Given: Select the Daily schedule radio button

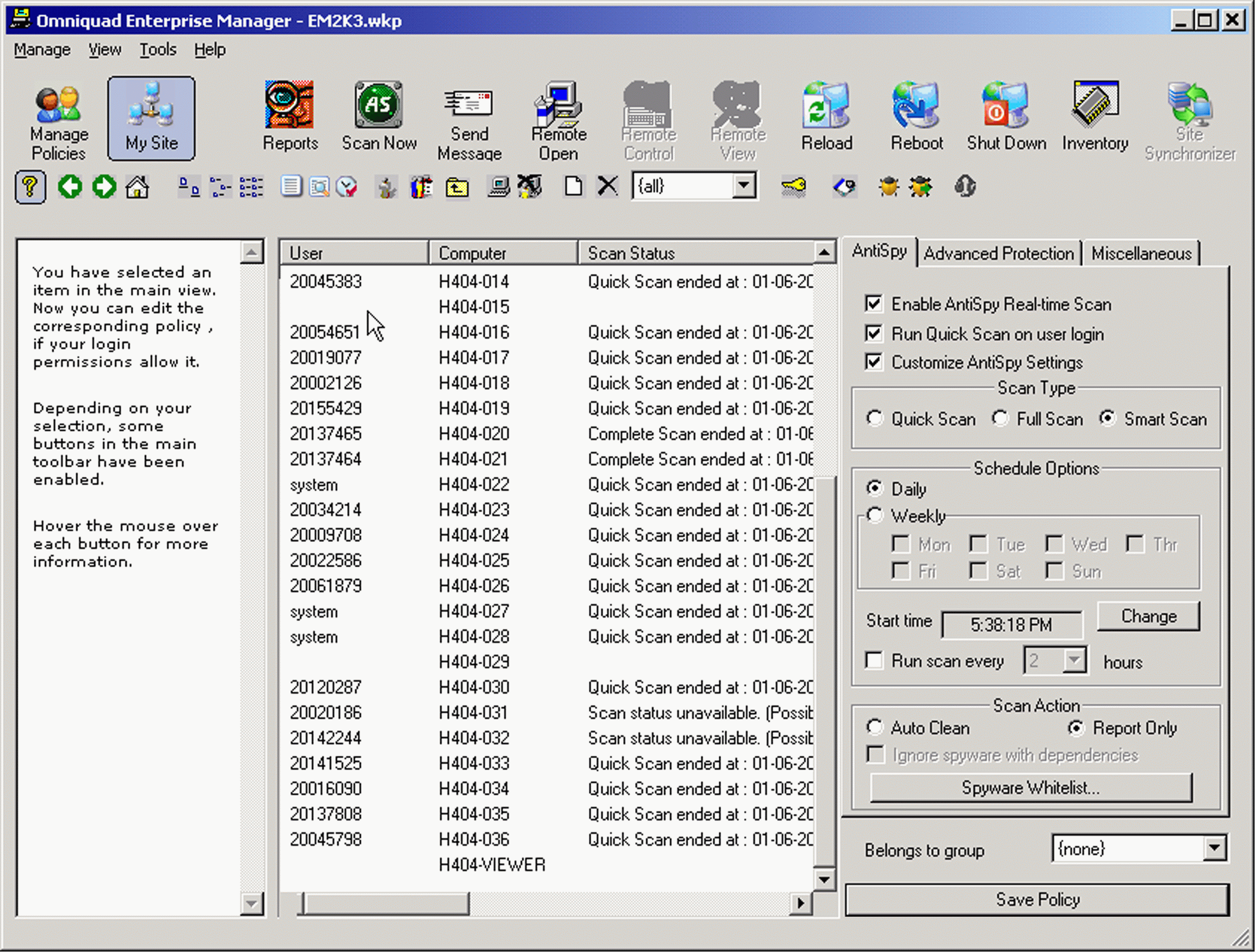Looking at the screenshot, I should [x=875, y=488].
